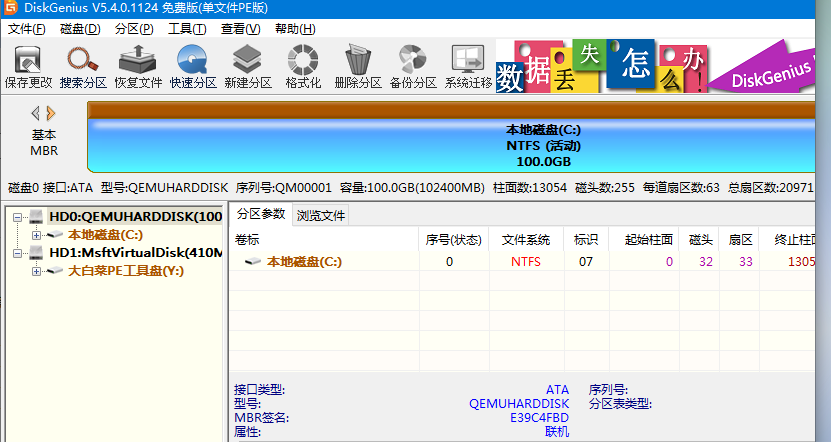
Task: Click the E39C4FBD MBR signature value
Action: coord(539,418)
